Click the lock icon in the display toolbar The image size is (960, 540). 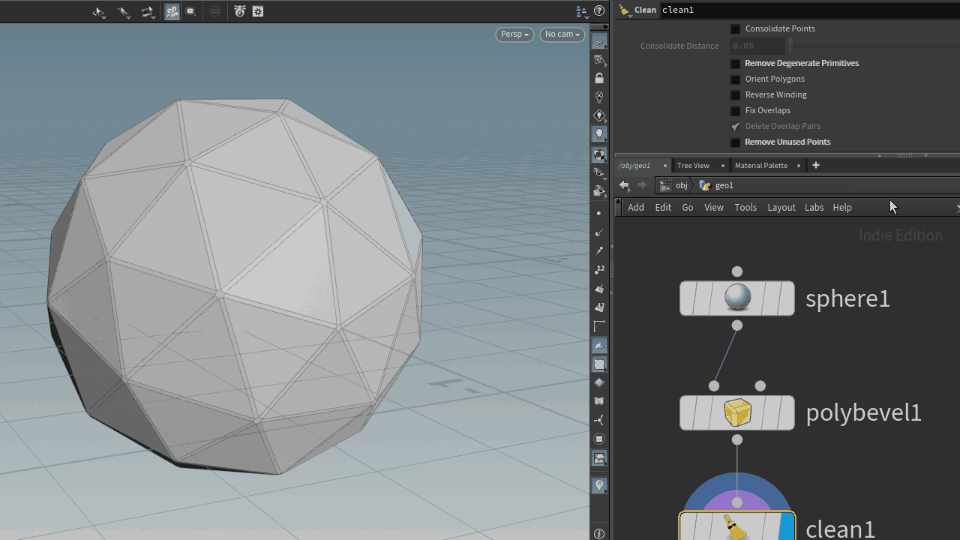(599, 78)
